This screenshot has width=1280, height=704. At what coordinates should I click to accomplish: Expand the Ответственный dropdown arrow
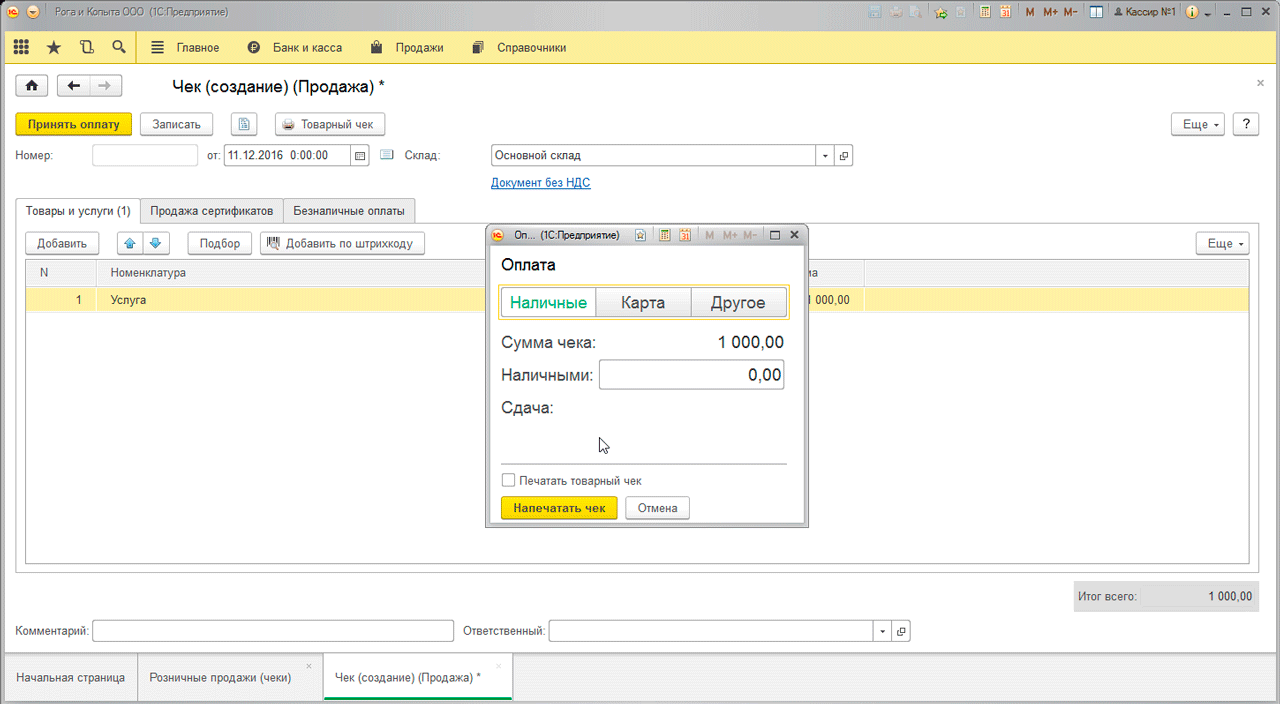(882, 631)
